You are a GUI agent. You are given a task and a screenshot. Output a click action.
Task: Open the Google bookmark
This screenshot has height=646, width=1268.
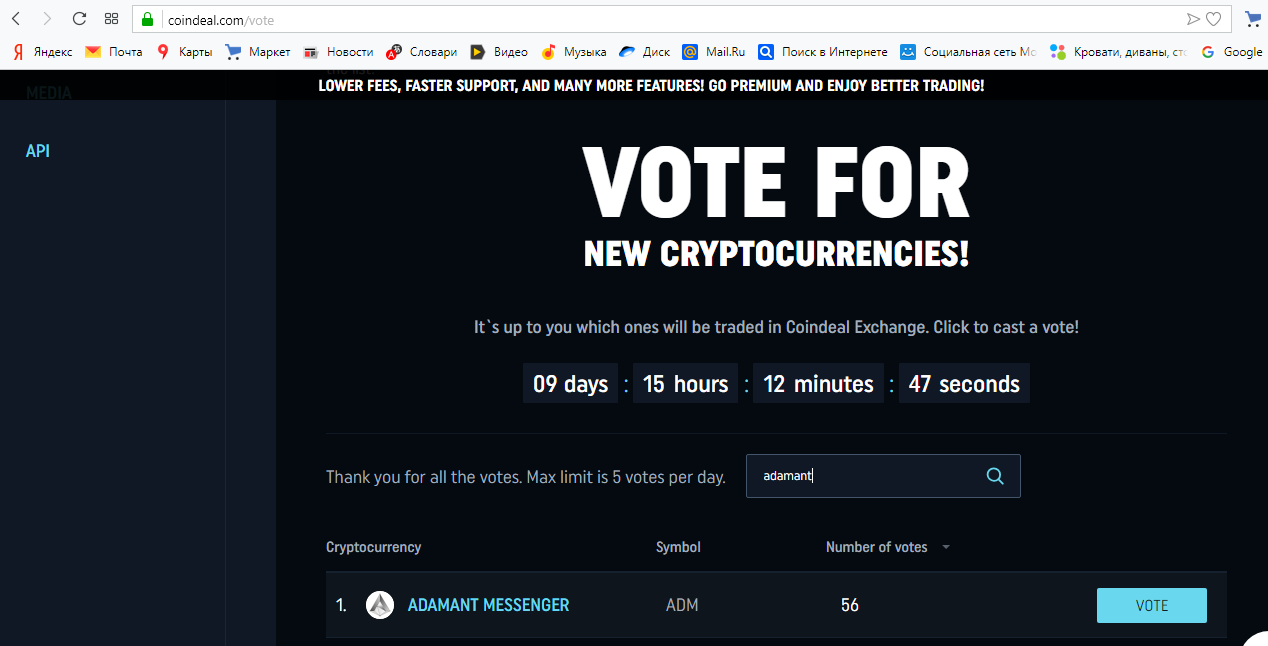[x=1233, y=52]
